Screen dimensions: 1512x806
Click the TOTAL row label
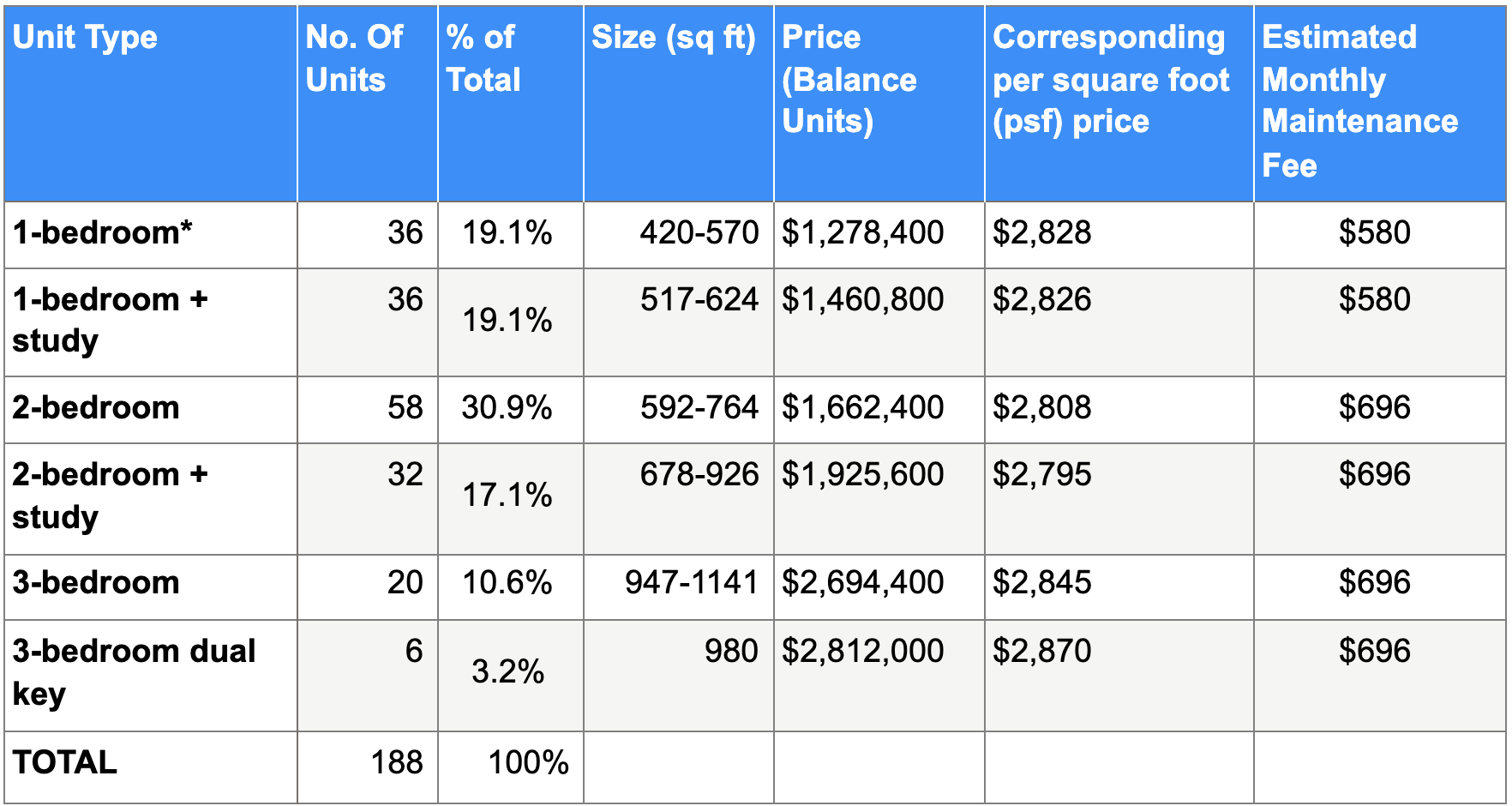pyautogui.click(x=65, y=763)
